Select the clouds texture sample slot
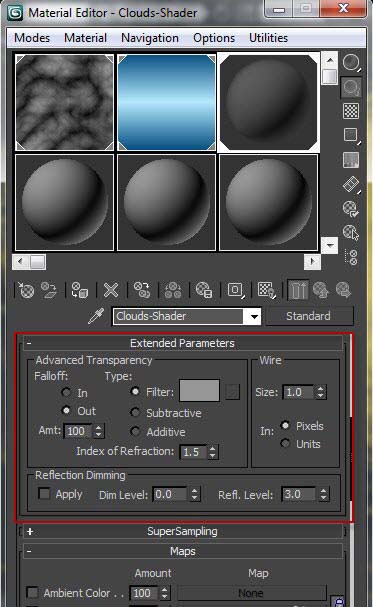Image resolution: width=373 pixels, height=607 pixels. (64, 102)
